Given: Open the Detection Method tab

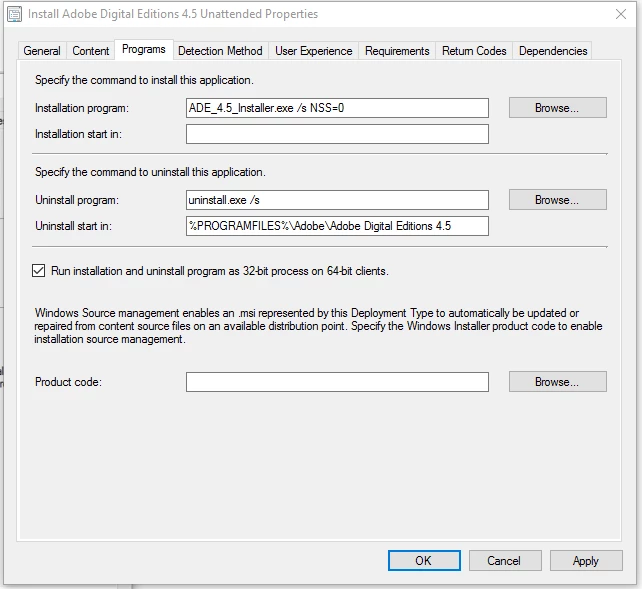Looking at the screenshot, I should (x=220, y=51).
